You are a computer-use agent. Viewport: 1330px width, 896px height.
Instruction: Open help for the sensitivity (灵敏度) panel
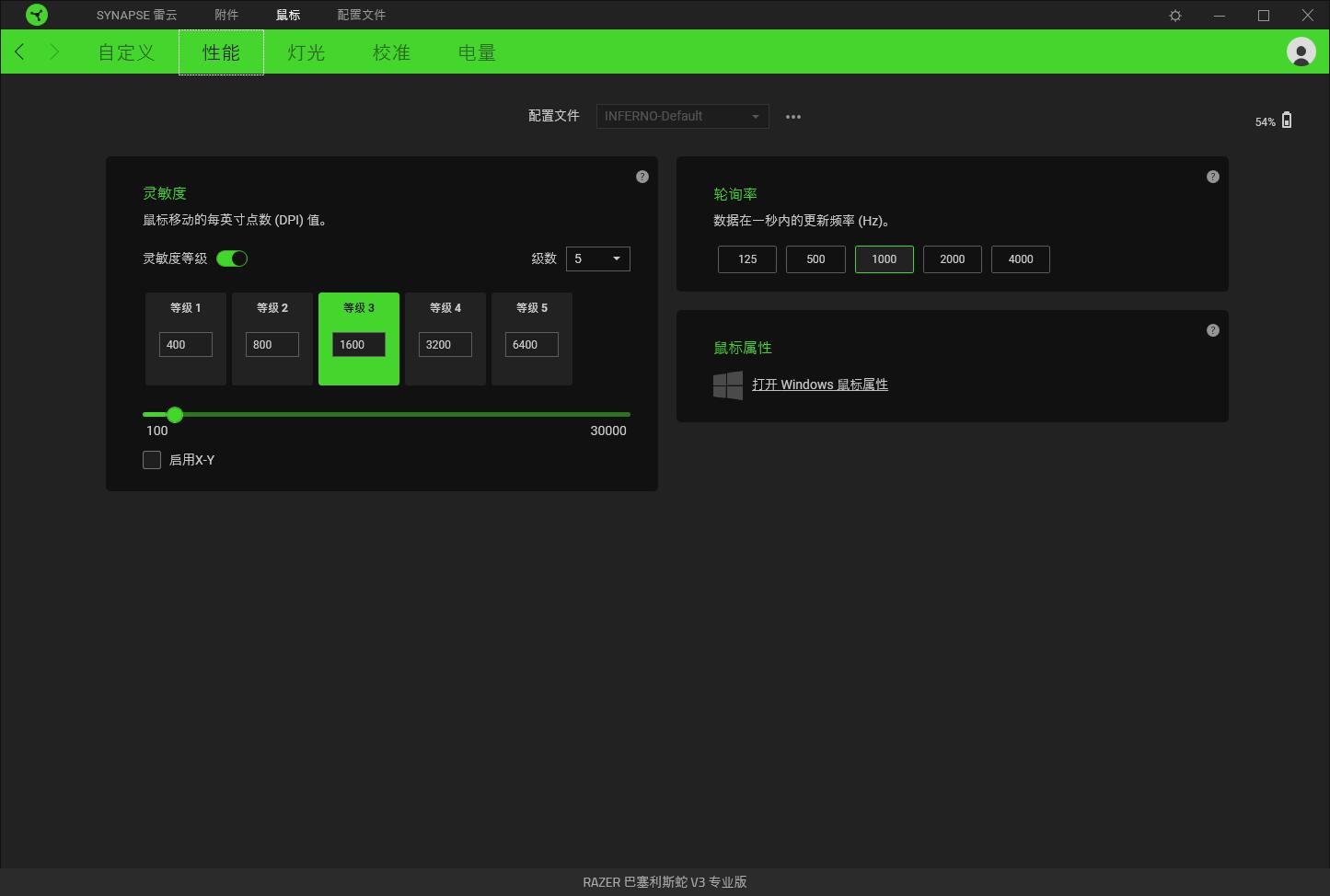642,177
